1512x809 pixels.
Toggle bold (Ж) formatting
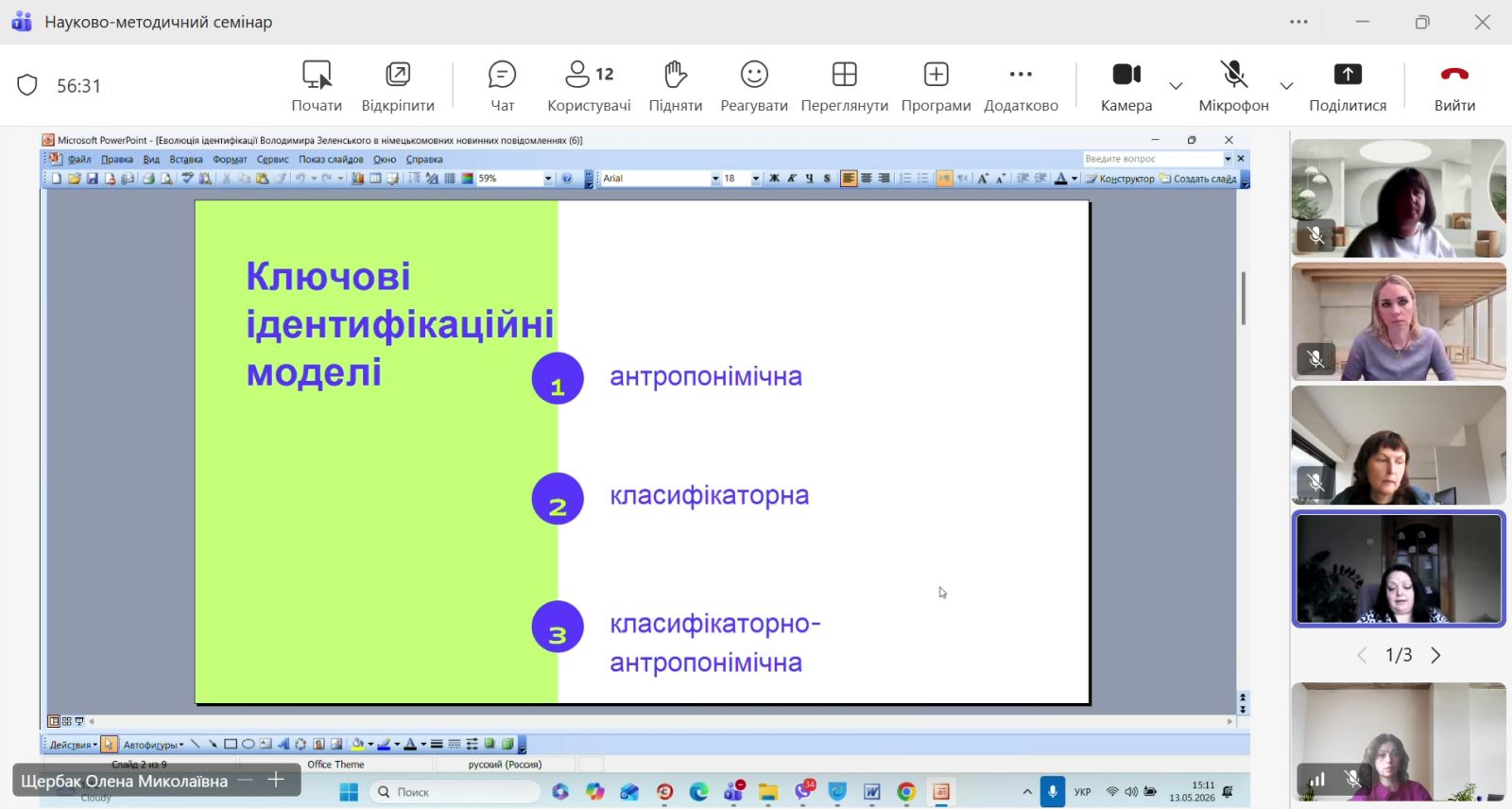pyautogui.click(x=774, y=179)
